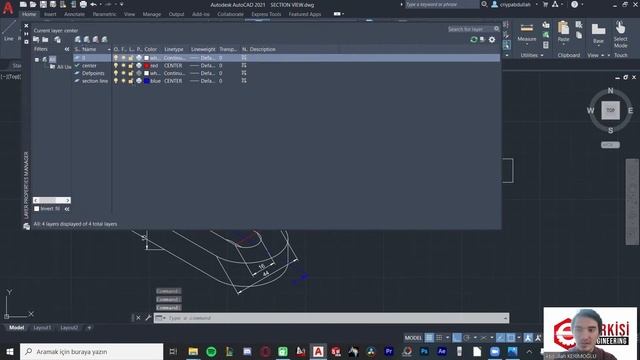The image size is (640, 360).
Task: Open the Paste dropdown arrow
Action: pos(563,44)
